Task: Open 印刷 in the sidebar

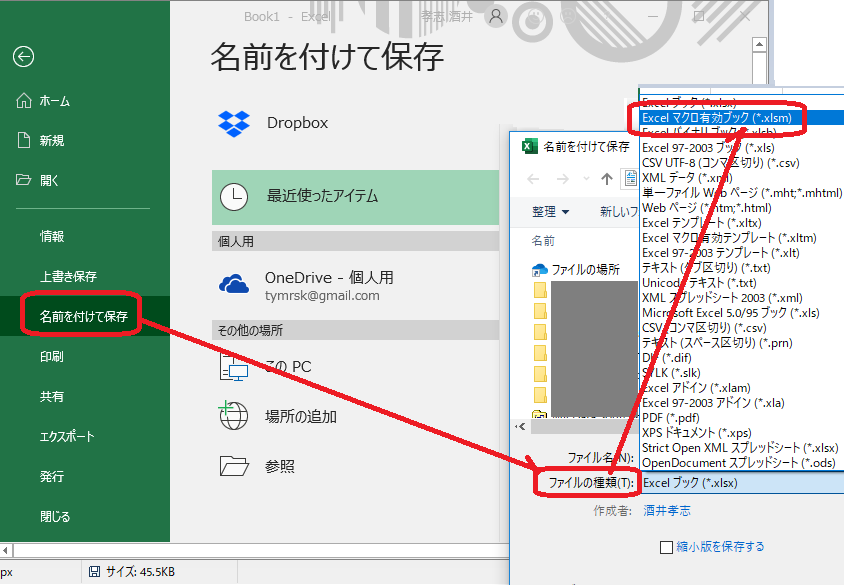Action: click(52, 356)
